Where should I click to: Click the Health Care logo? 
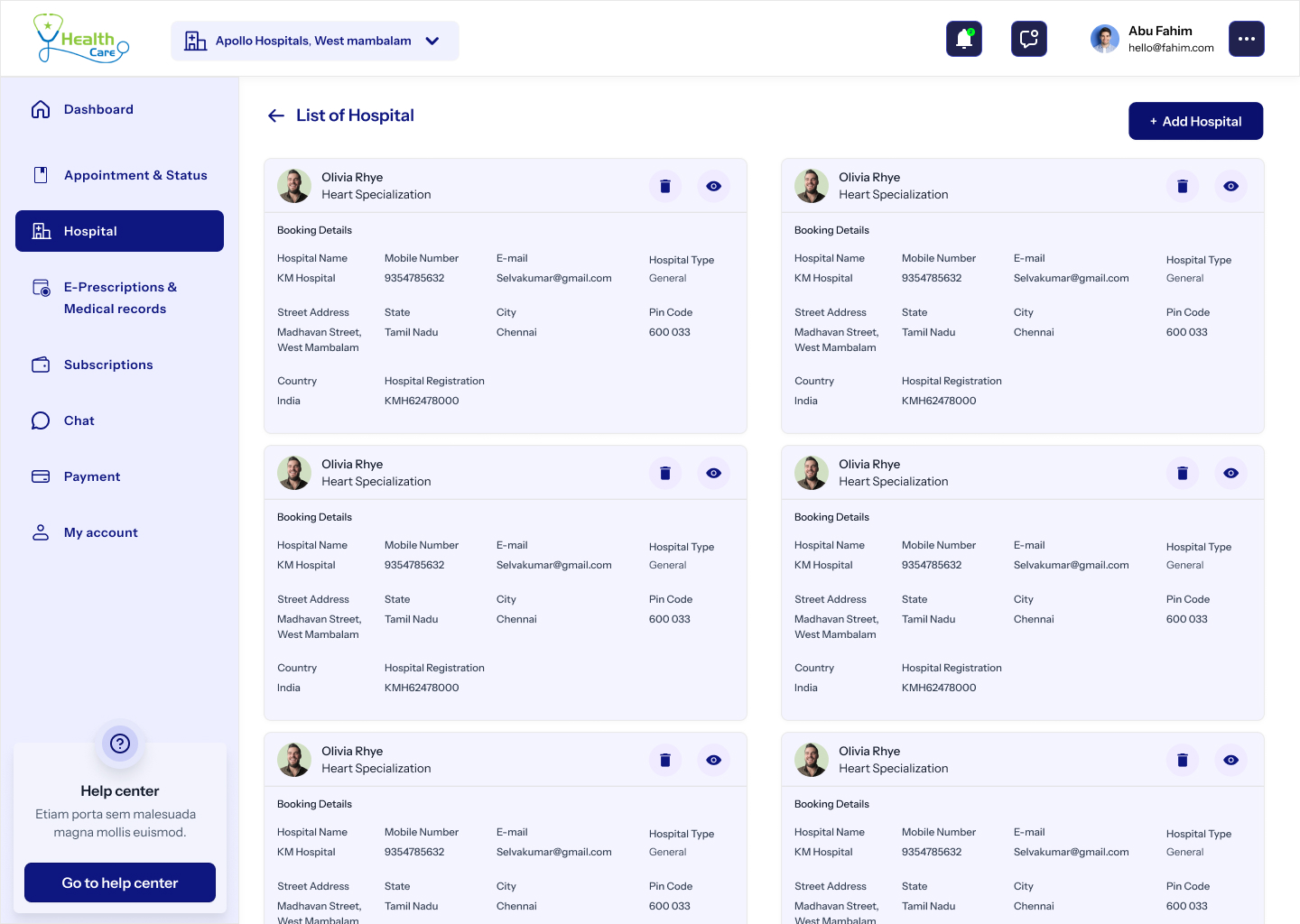click(81, 39)
